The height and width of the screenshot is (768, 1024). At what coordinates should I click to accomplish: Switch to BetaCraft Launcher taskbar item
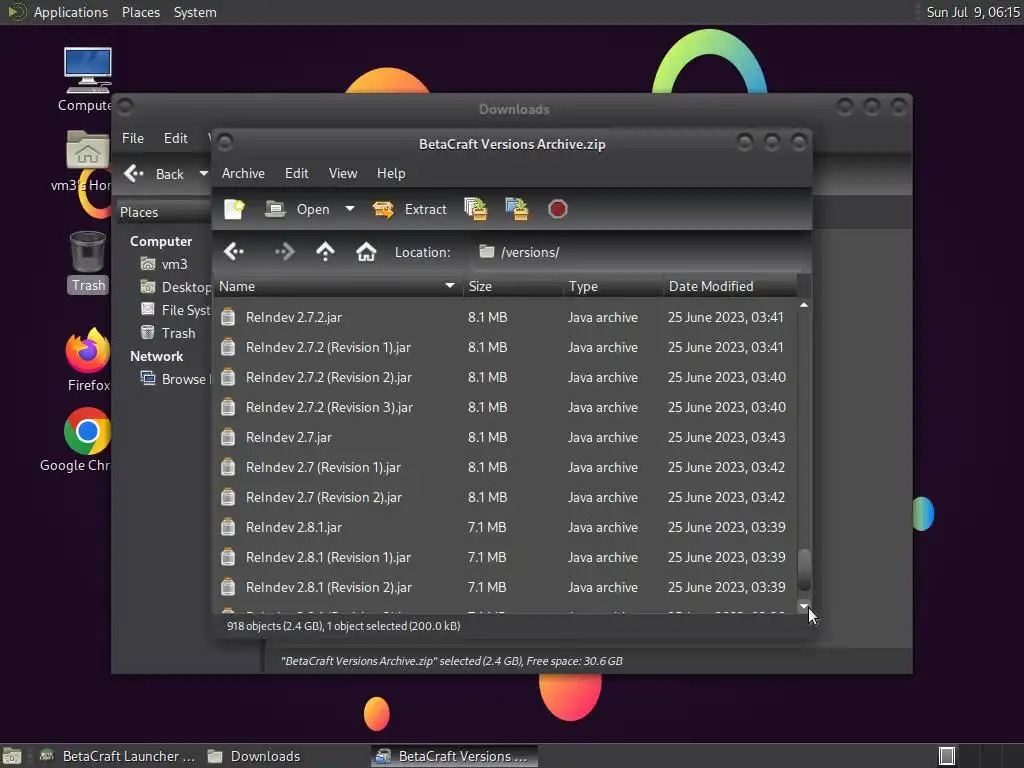(x=116, y=756)
